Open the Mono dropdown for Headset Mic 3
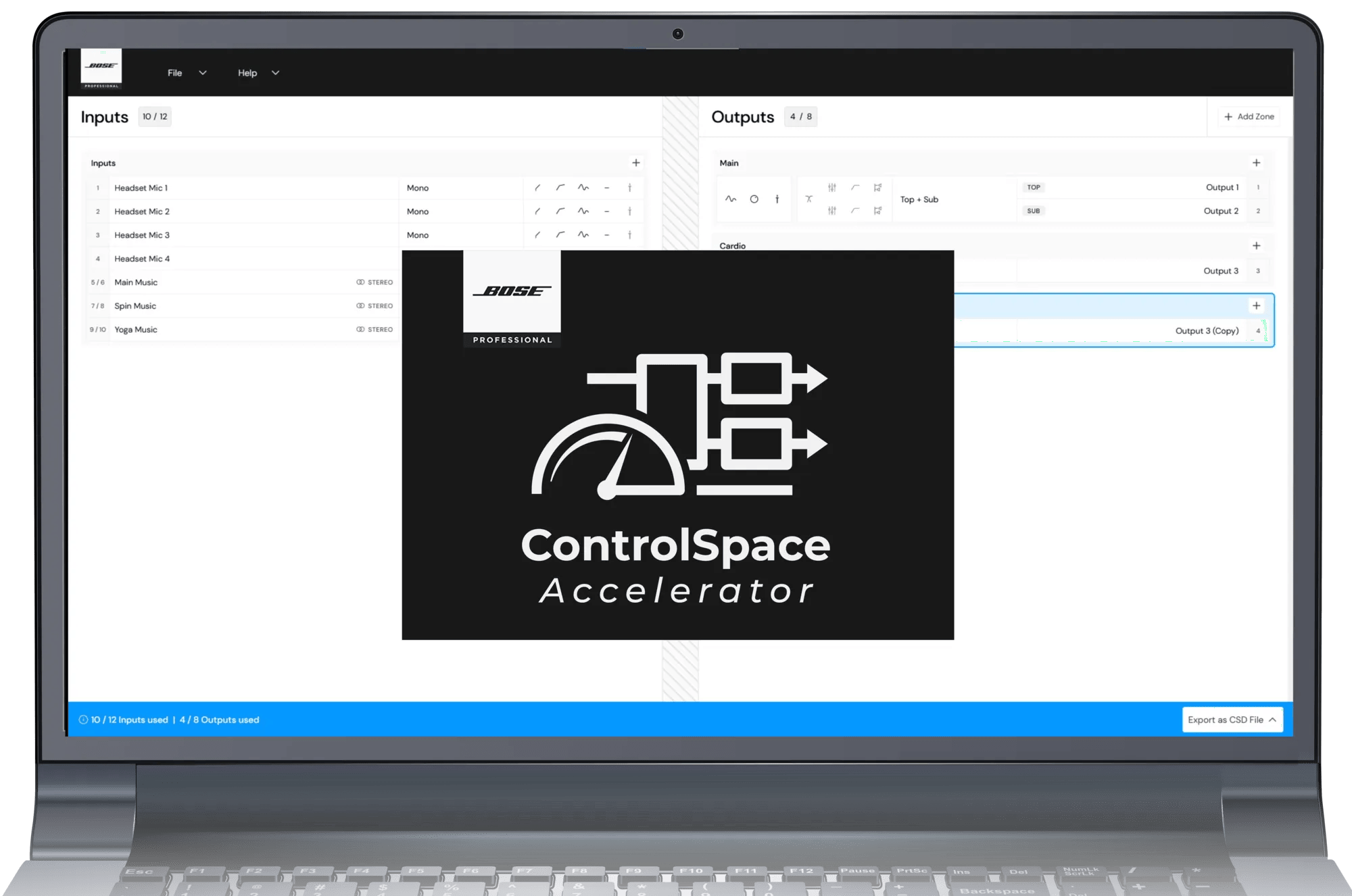 pyautogui.click(x=461, y=235)
